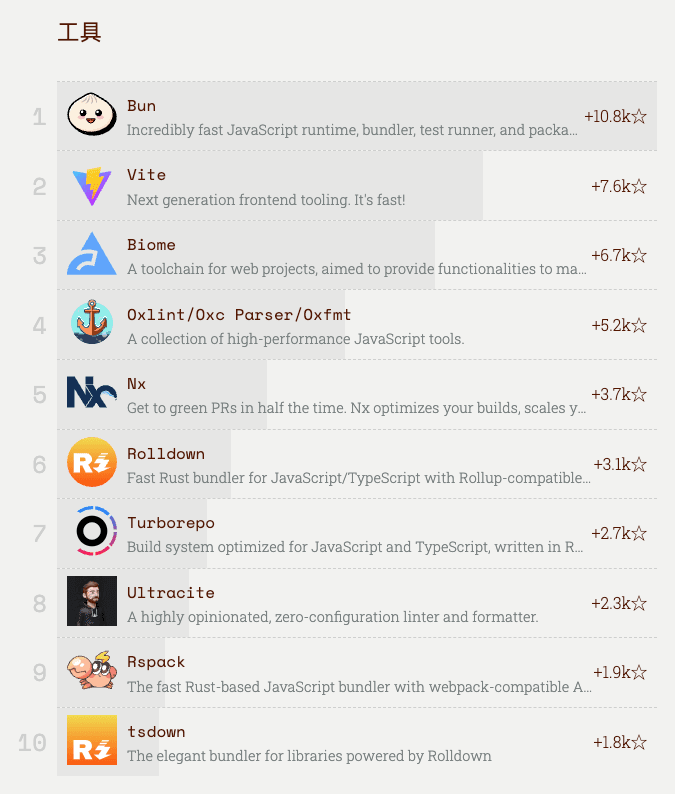The width and height of the screenshot is (675, 794).
Task: Open the Oxlint/Oxc Parser/Oxfmt title link
Action: [x=239, y=315]
